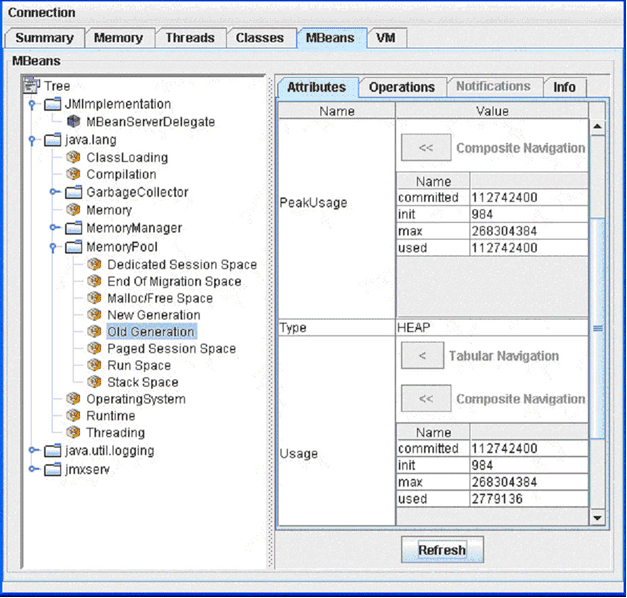Select the New Generation bean icon

(94, 315)
